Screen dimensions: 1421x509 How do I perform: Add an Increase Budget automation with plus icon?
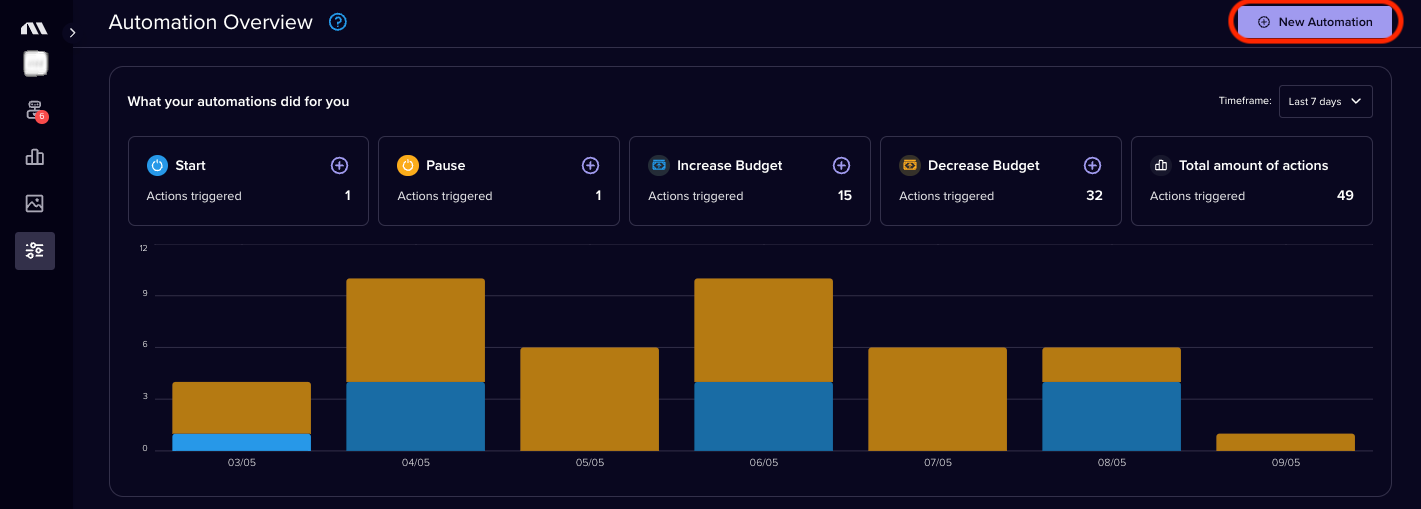[841, 165]
